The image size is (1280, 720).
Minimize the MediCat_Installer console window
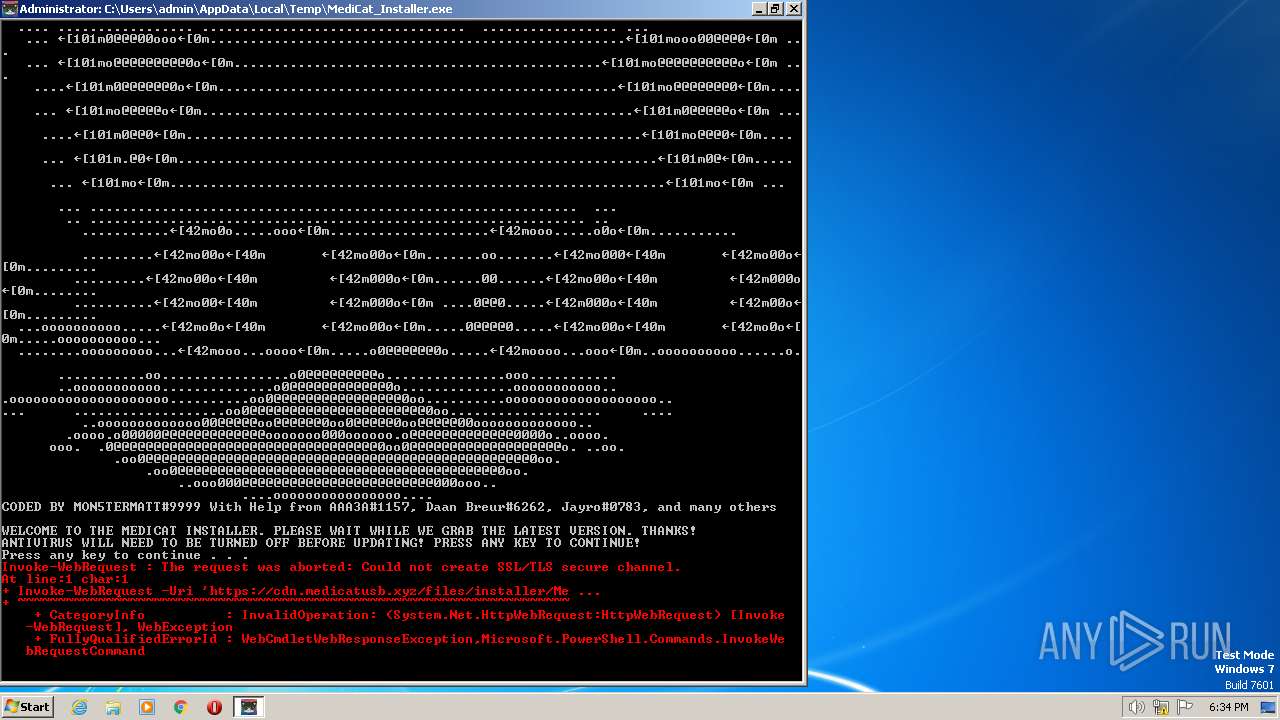759,9
